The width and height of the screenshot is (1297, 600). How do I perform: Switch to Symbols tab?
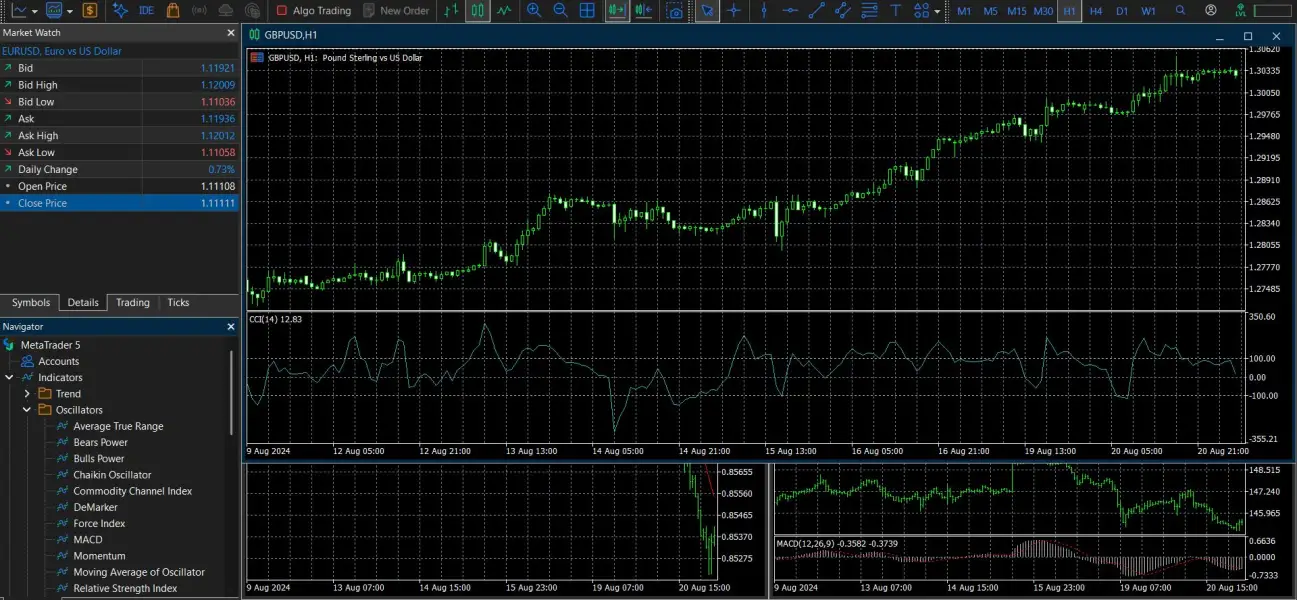pos(31,303)
